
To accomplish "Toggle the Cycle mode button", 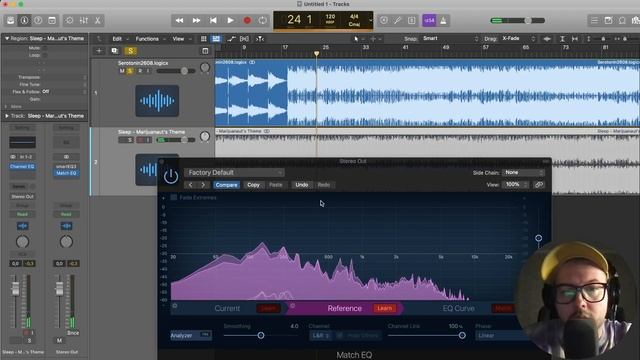I will [x=262, y=20].
